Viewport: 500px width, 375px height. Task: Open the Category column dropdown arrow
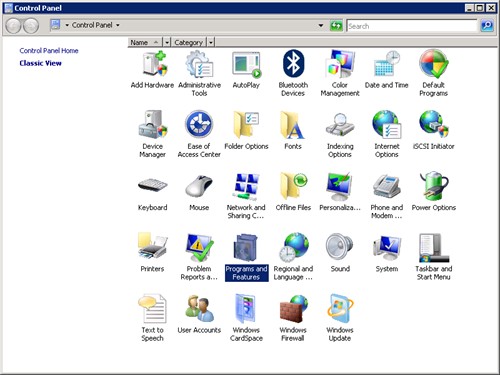[211, 42]
